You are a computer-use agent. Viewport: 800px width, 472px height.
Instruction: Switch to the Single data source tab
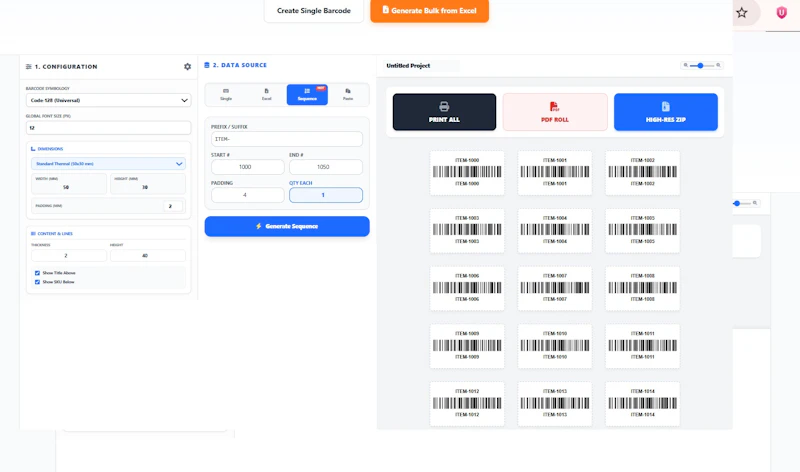[226, 94]
